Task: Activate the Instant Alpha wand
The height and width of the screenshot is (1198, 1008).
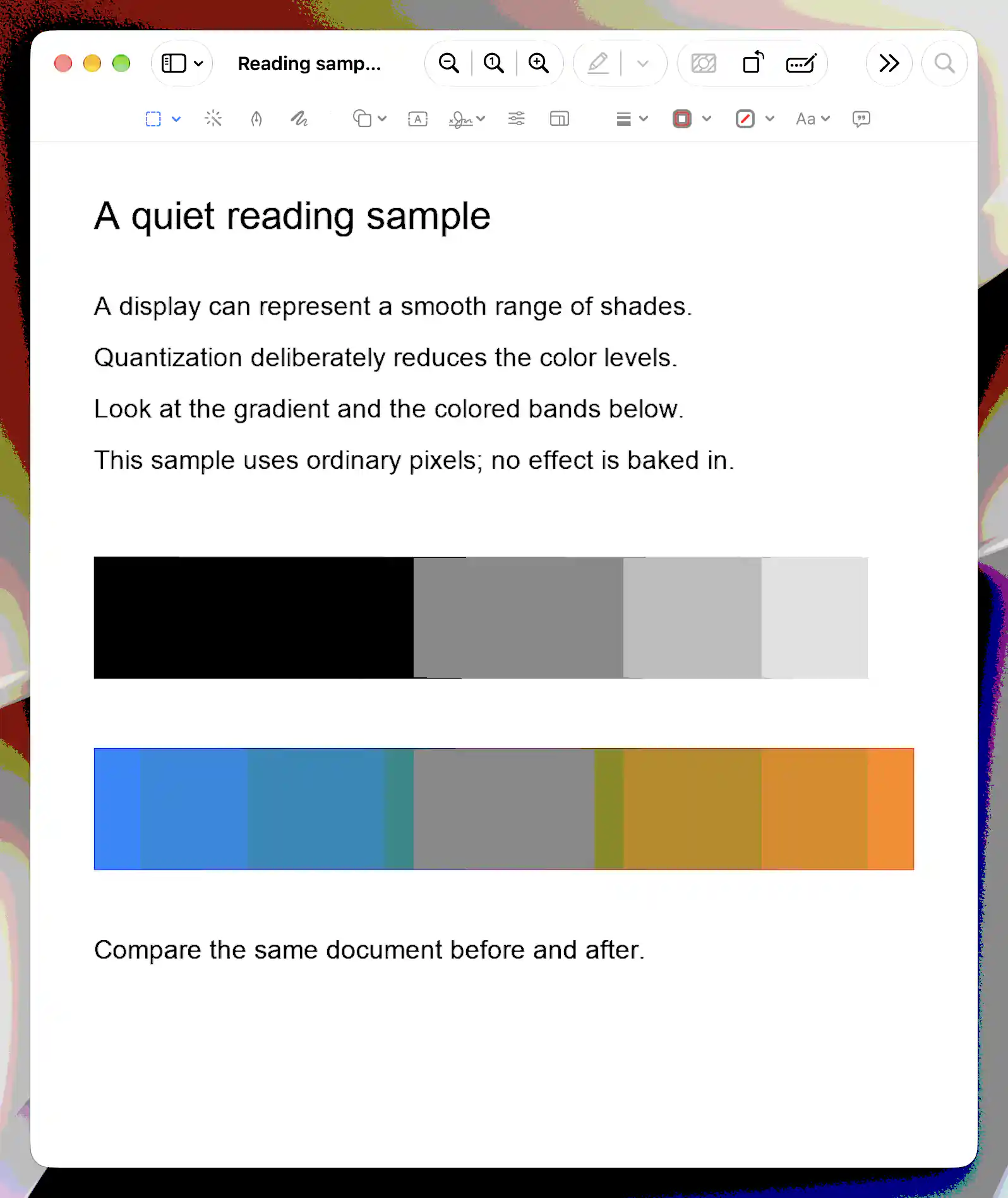Action: [213, 118]
